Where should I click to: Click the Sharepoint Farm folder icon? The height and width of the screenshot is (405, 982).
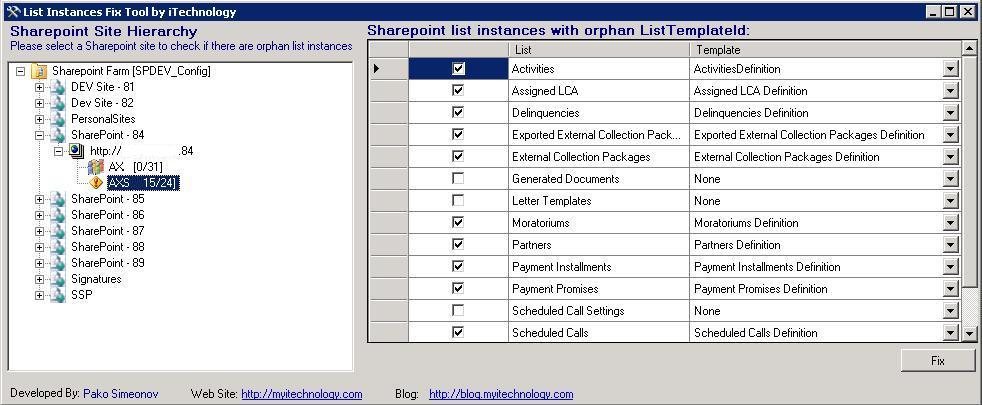click(x=39, y=71)
